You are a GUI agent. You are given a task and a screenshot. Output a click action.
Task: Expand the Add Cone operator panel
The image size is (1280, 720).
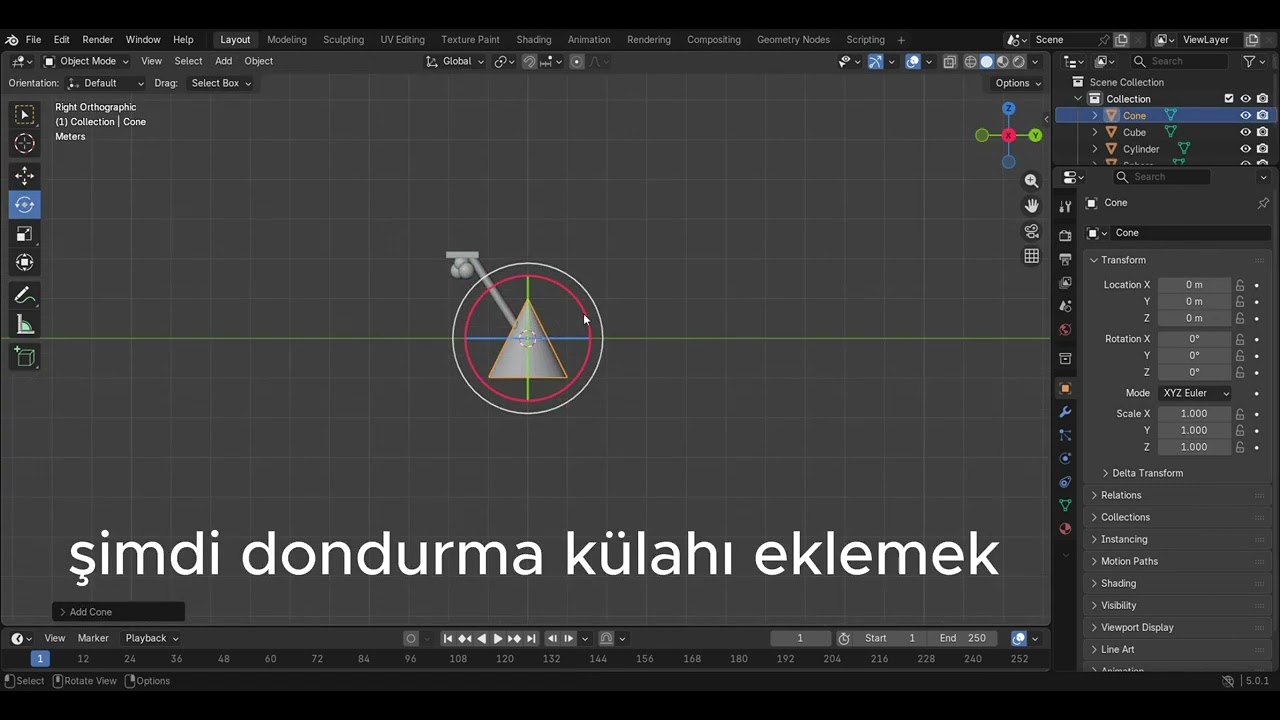(118, 612)
